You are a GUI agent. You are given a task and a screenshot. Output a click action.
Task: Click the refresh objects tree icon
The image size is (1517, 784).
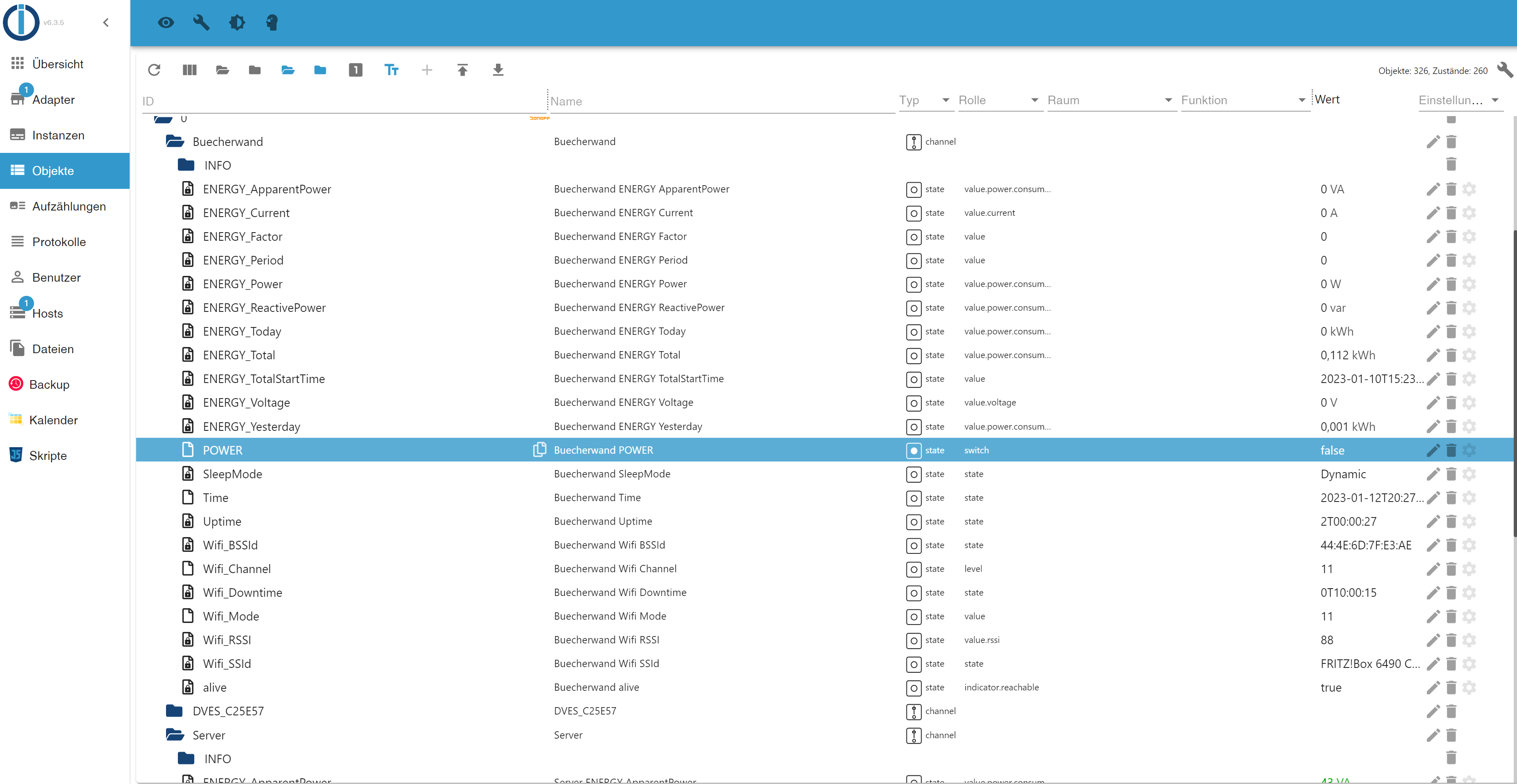154,70
